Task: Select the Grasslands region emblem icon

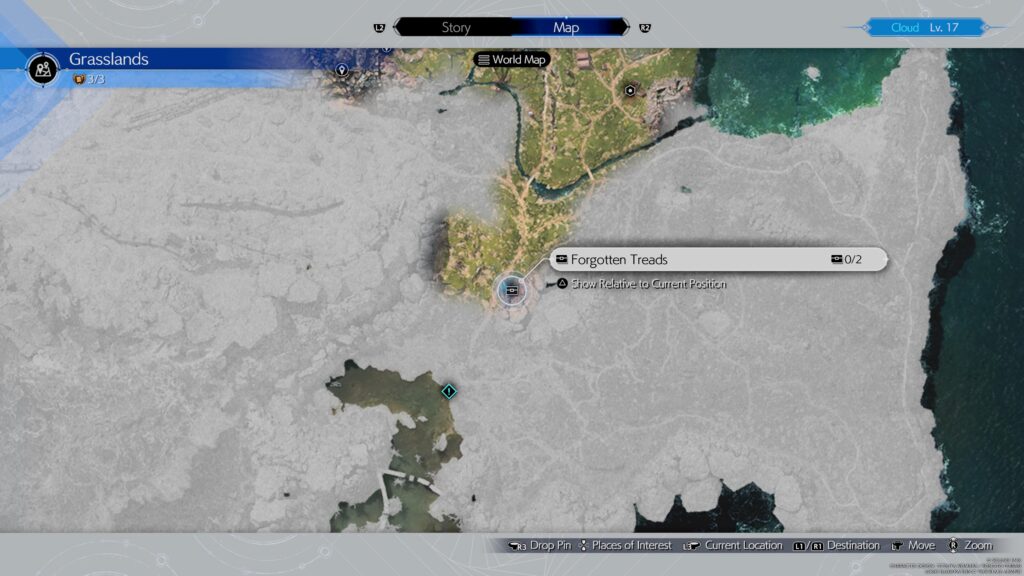Action: pos(42,68)
